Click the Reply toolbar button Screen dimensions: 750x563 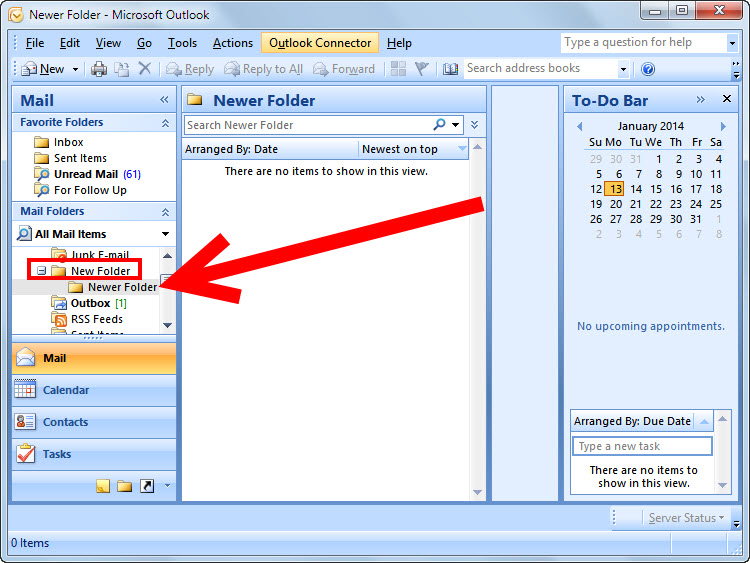[x=190, y=69]
